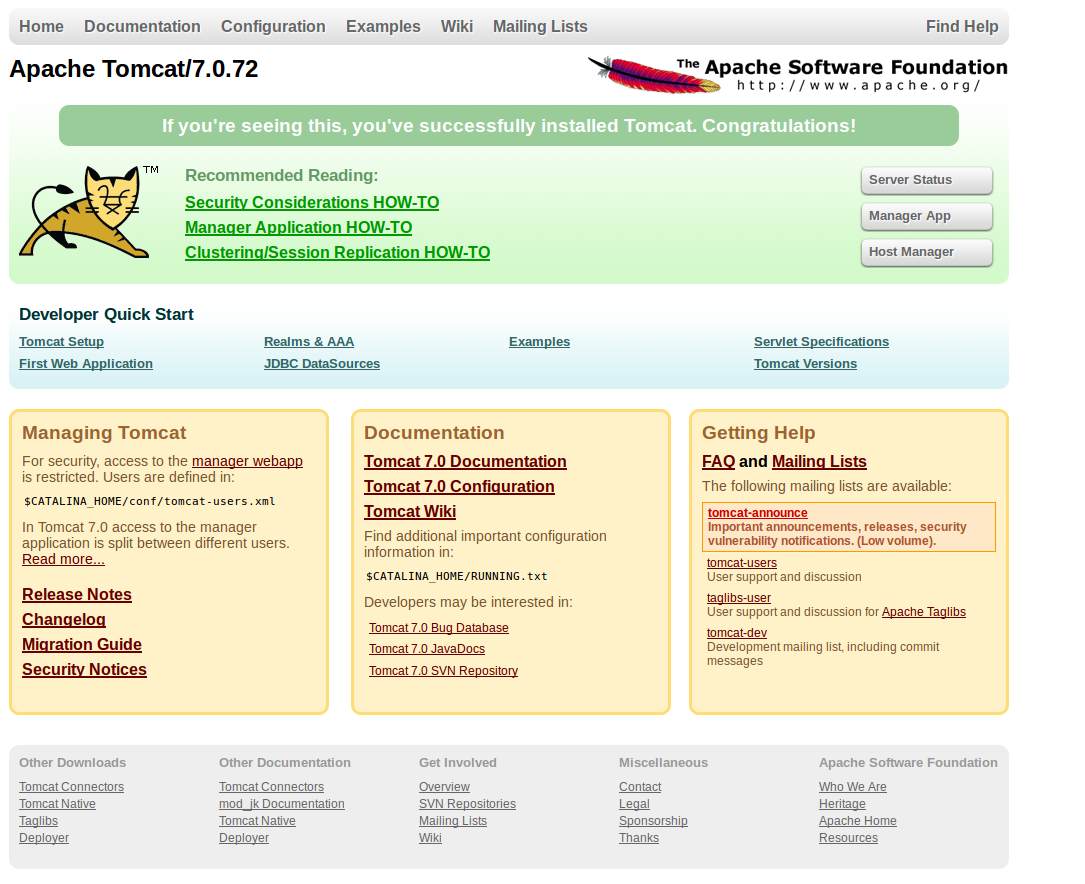Viewport: 1085px width, 884px height.
Task: Follow the First Web Application link
Action: point(86,364)
